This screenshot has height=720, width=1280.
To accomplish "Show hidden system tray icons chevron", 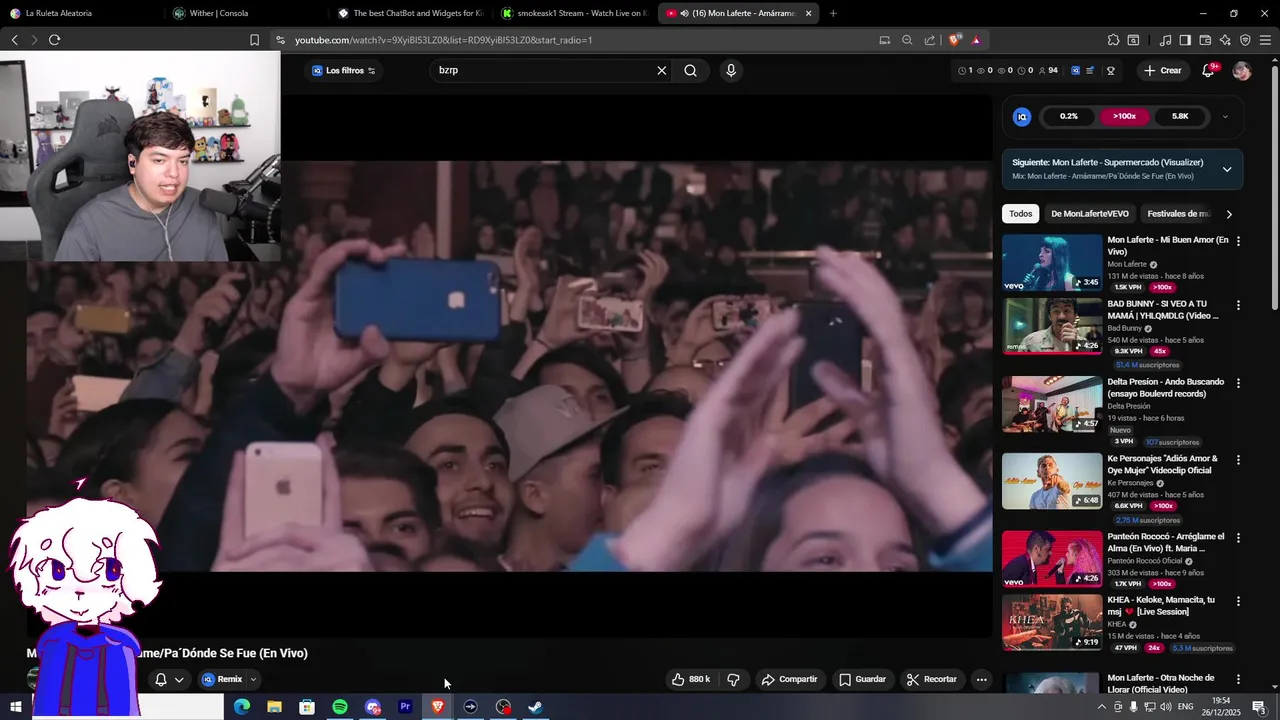I will coord(1102,707).
